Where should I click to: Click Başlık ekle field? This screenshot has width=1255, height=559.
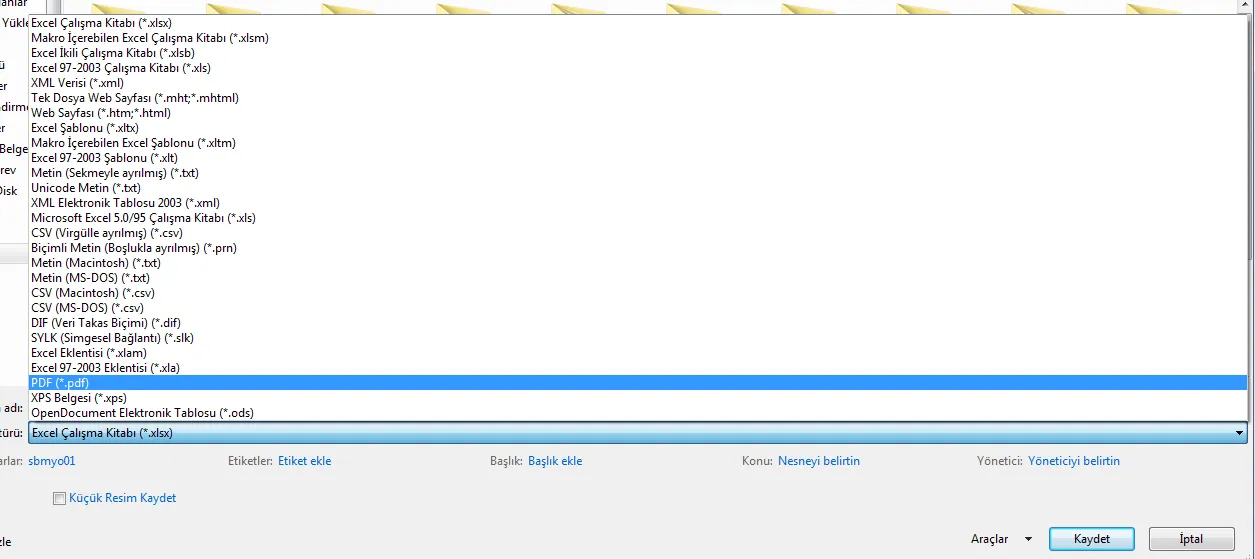coord(555,461)
